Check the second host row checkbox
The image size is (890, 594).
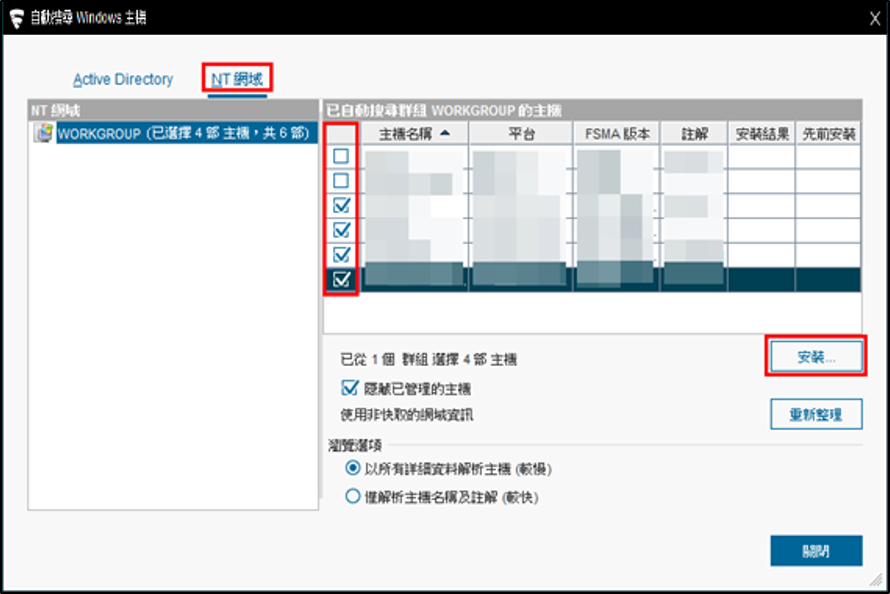(x=342, y=181)
